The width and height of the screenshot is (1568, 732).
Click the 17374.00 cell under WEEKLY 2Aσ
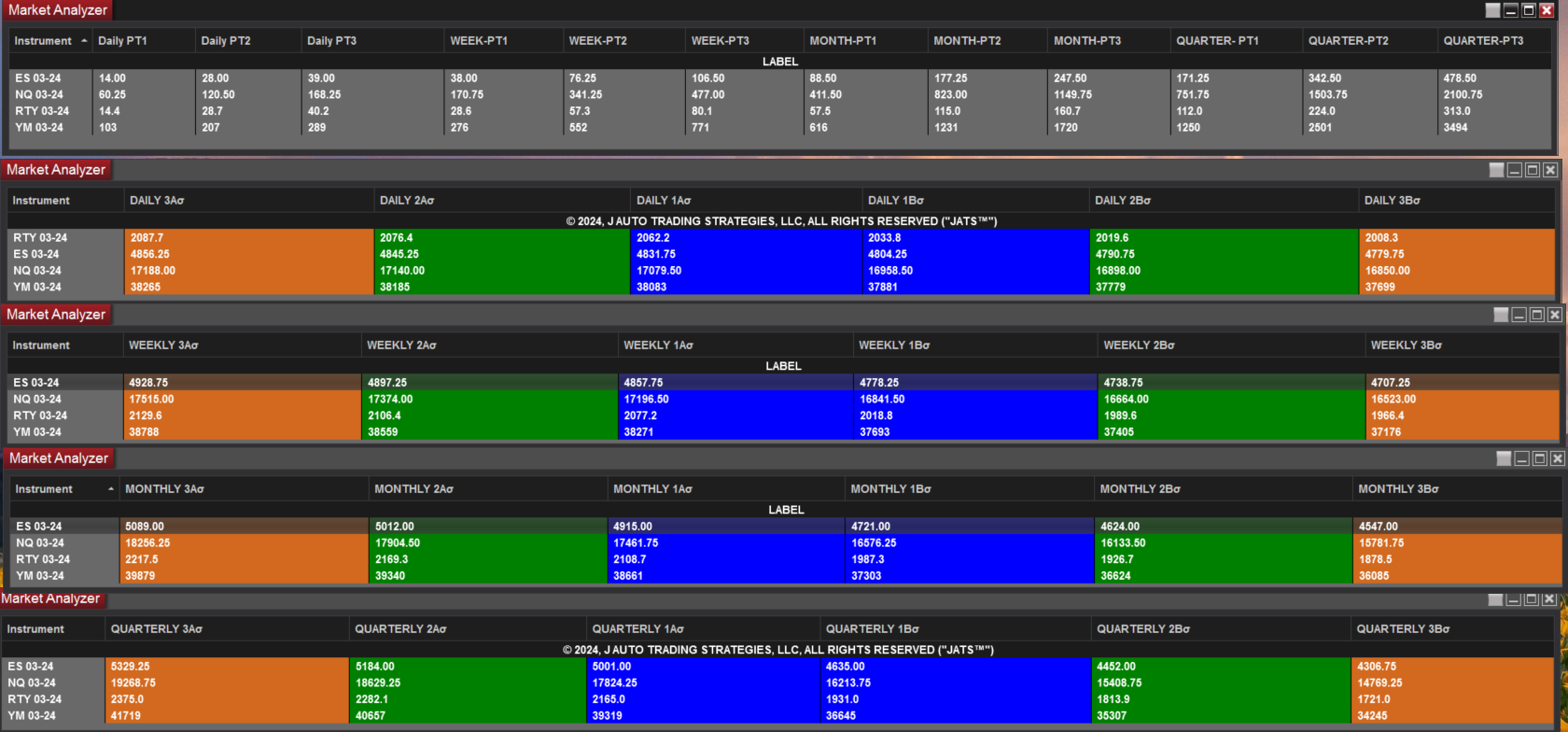(x=489, y=400)
